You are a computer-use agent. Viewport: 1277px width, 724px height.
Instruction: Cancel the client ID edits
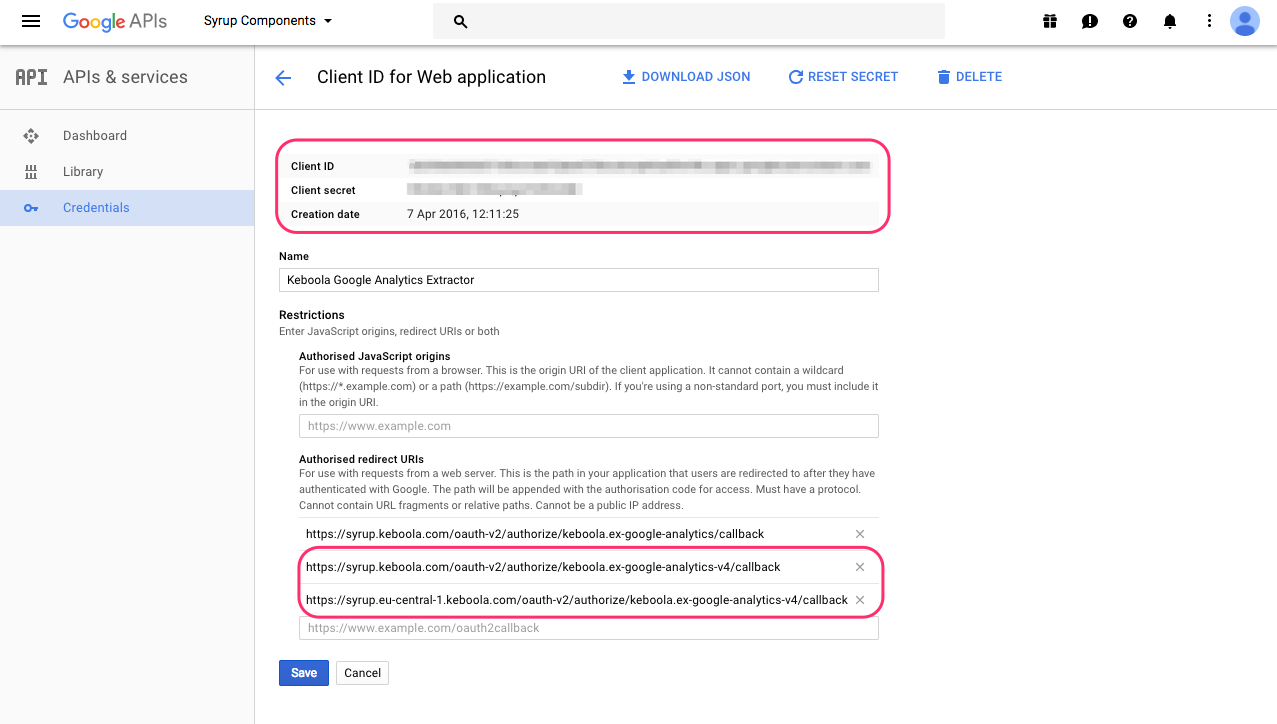[362, 673]
